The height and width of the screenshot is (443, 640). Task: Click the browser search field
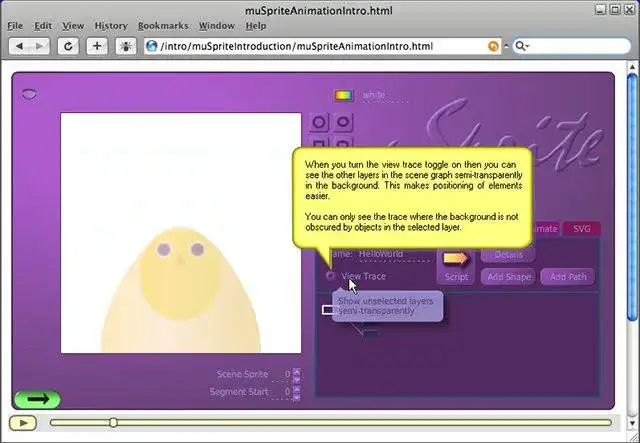(571, 46)
